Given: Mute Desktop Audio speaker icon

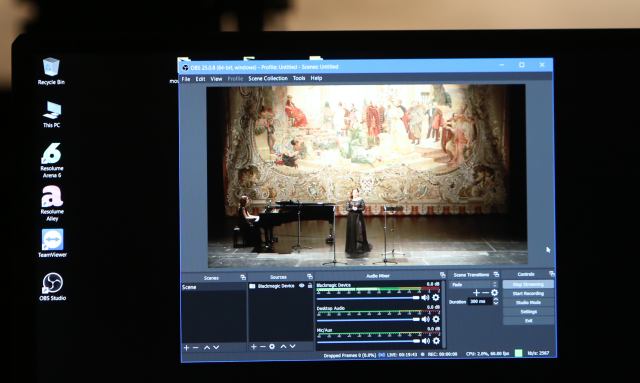Looking at the screenshot, I should [x=425, y=319].
